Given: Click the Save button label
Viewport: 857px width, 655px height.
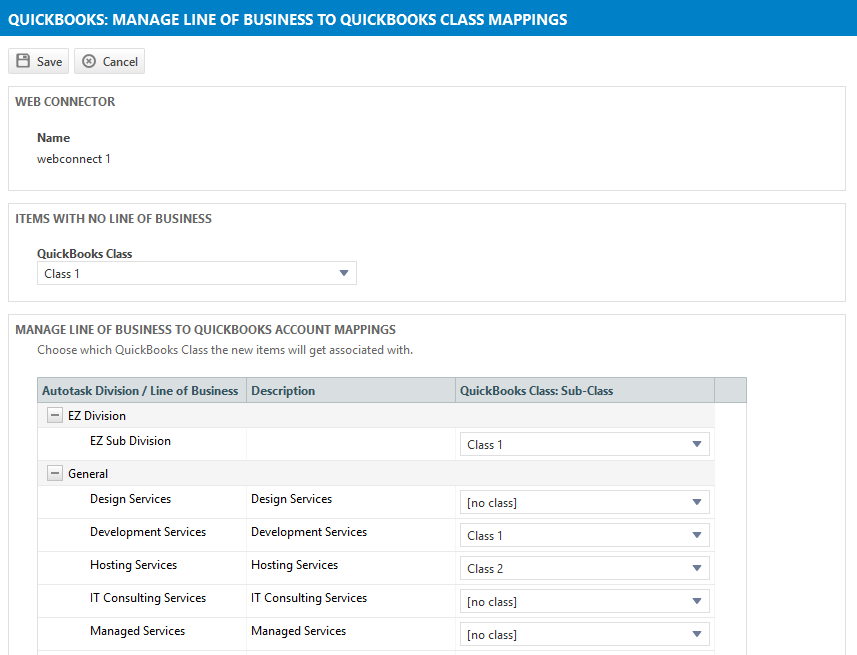Looking at the screenshot, I should [49, 62].
